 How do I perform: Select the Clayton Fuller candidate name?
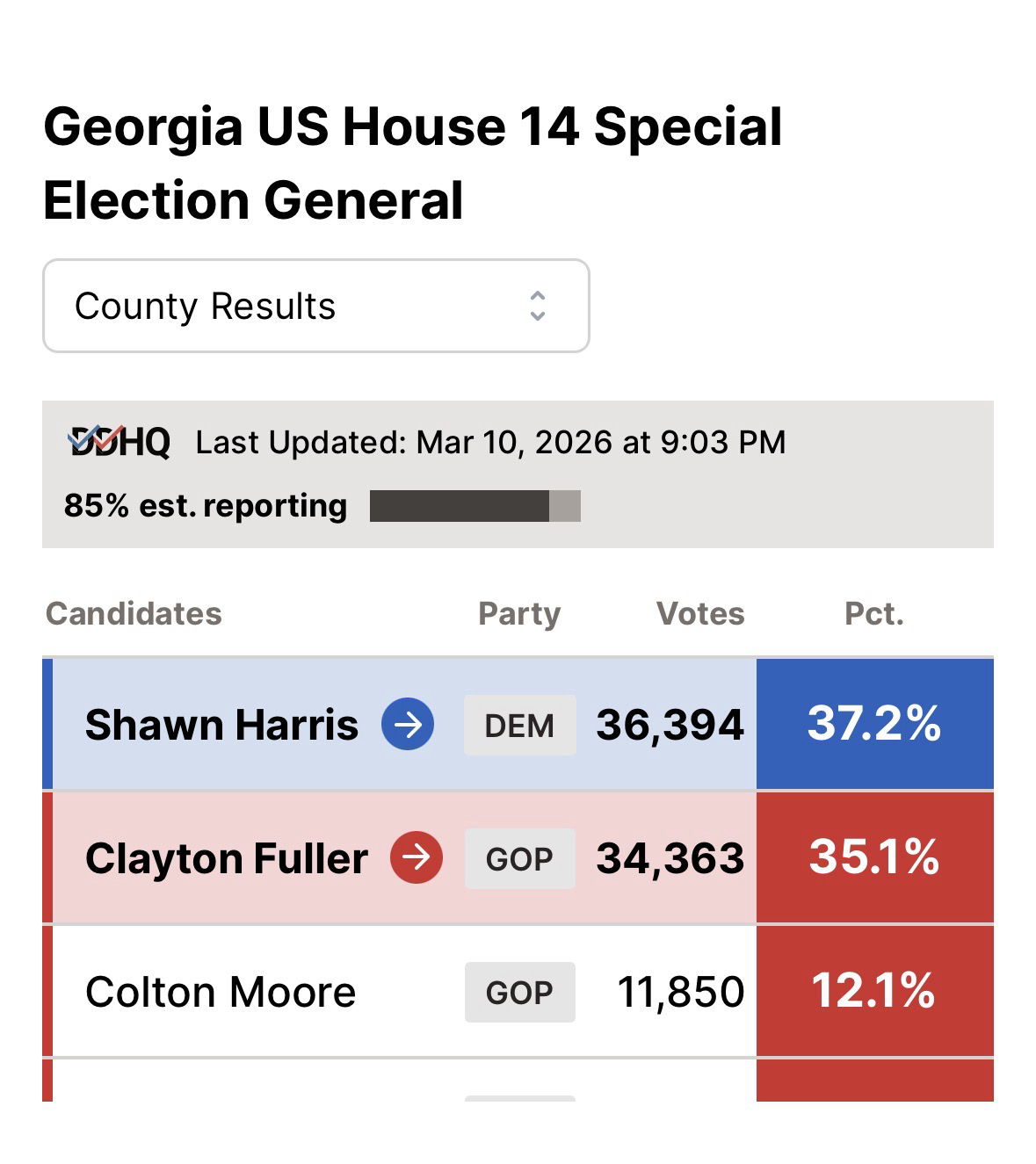pyautogui.click(x=227, y=858)
